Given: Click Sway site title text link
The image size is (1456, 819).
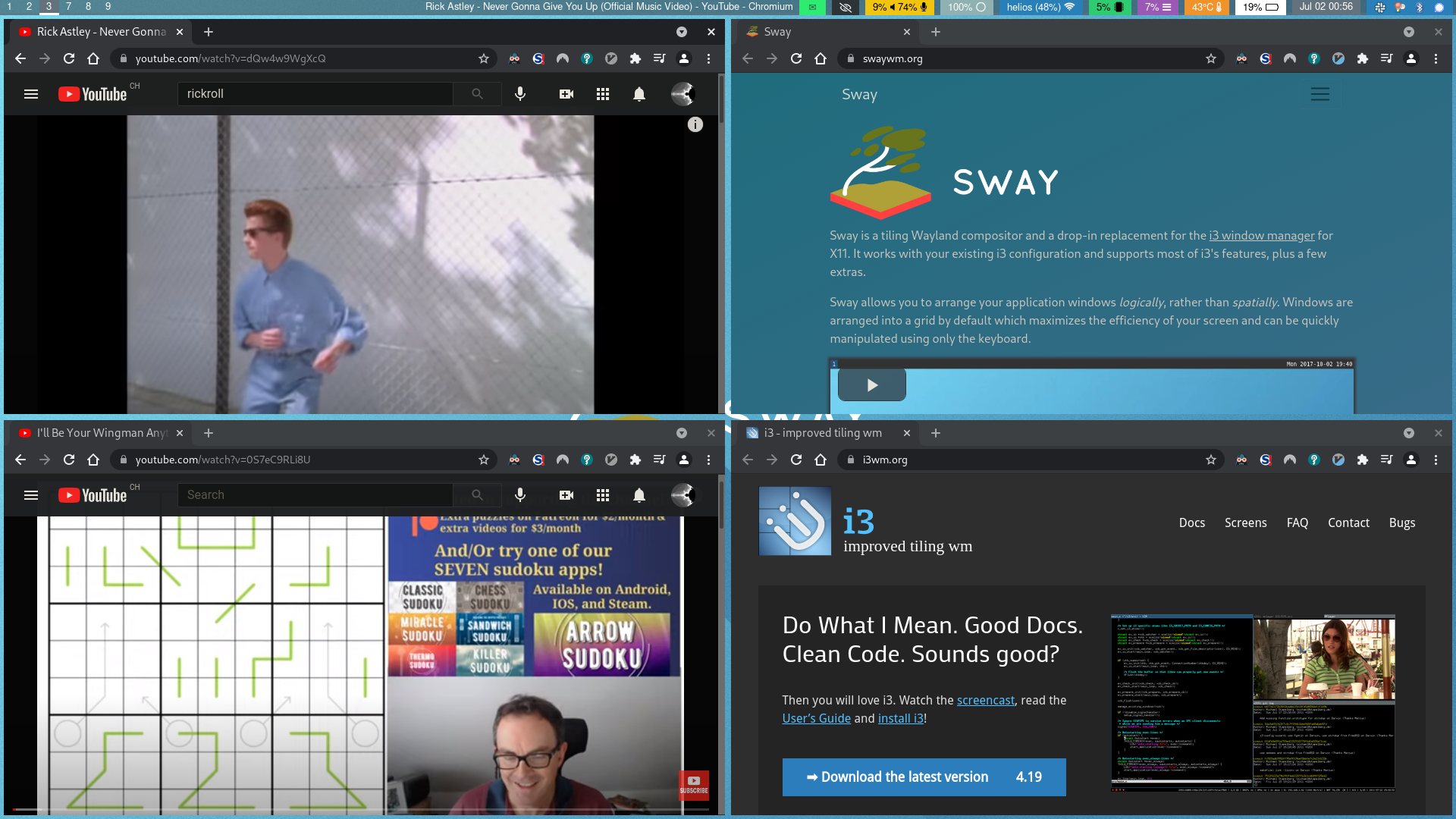Looking at the screenshot, I should point(859,95).
